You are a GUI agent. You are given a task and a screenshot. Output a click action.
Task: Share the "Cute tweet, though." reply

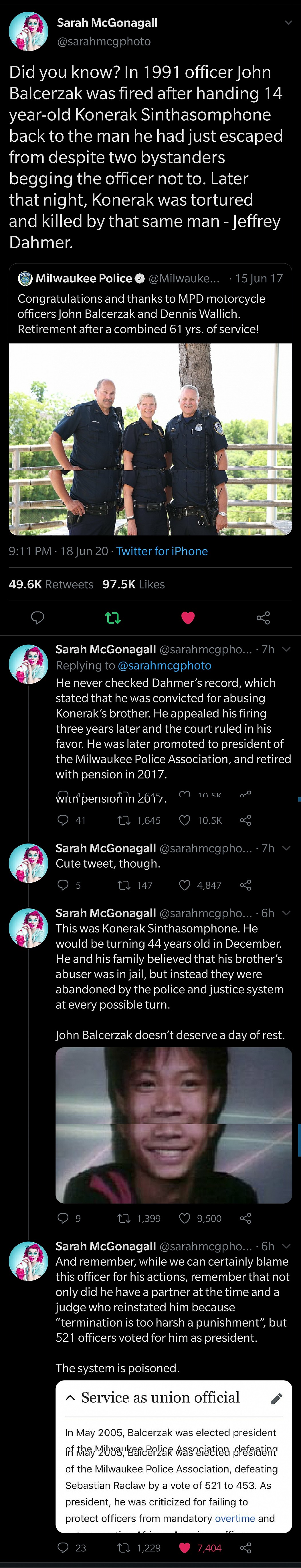click(245, 885)
